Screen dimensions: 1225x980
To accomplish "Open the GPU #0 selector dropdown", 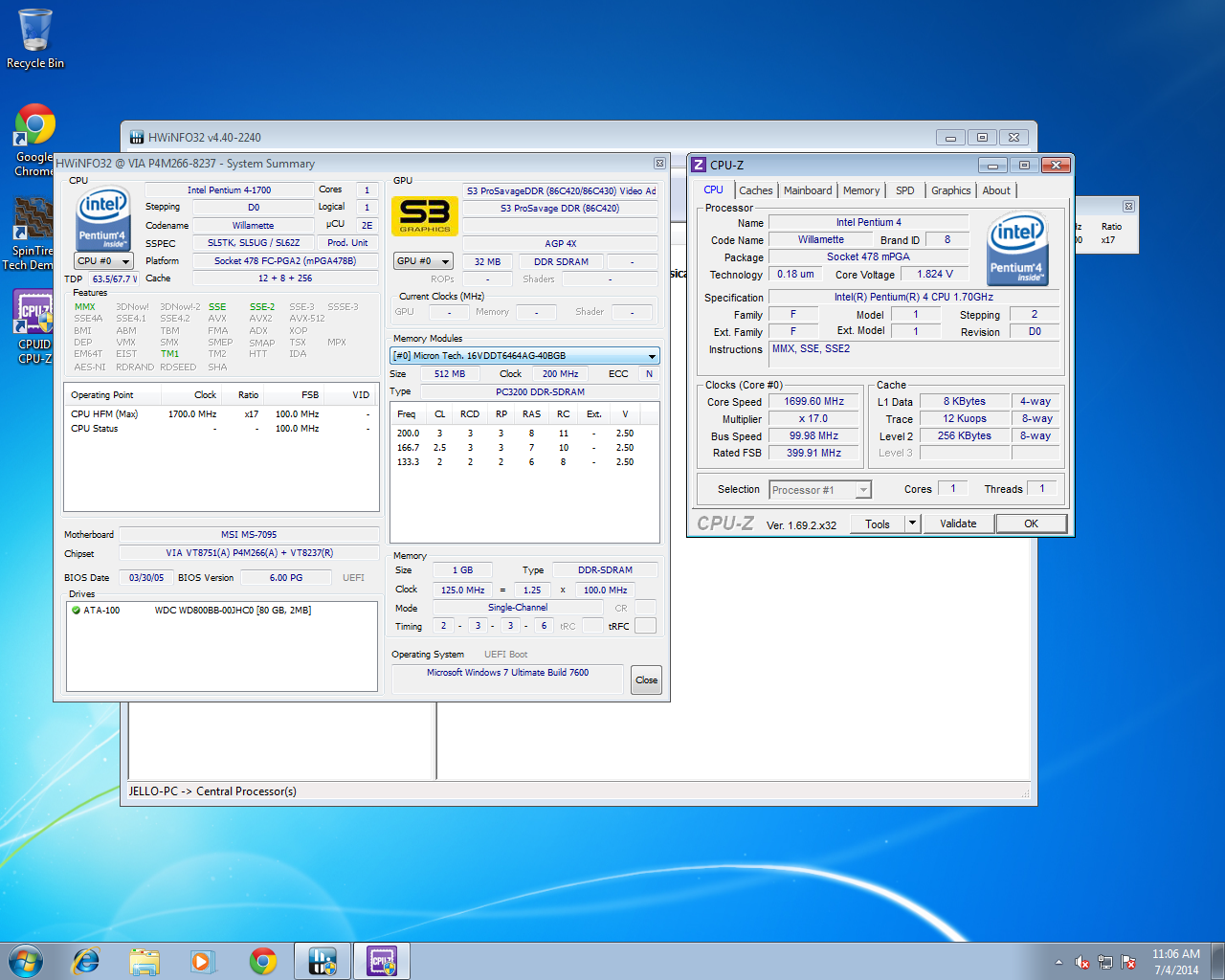I will tap(422, 260).
